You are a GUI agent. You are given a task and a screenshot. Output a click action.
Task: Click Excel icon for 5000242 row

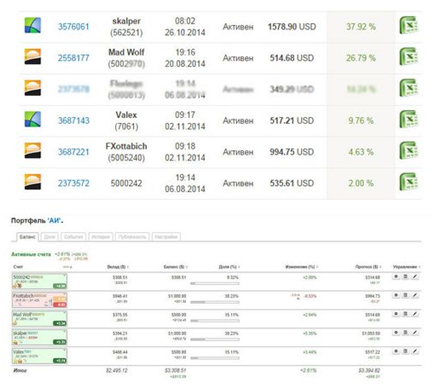point(409,182)
